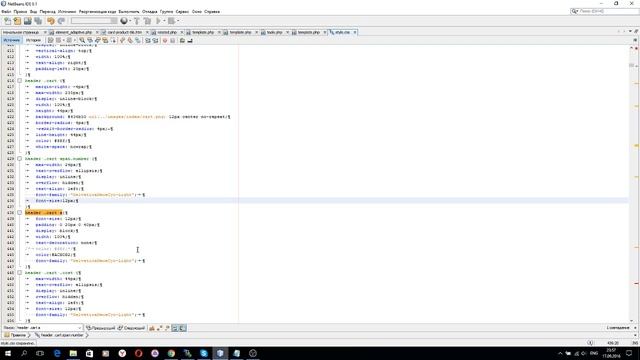The image size is (640, 360).
Task: Close the element_adaptive.php tab
Action: pyautogui.click(x=97, y=32)
